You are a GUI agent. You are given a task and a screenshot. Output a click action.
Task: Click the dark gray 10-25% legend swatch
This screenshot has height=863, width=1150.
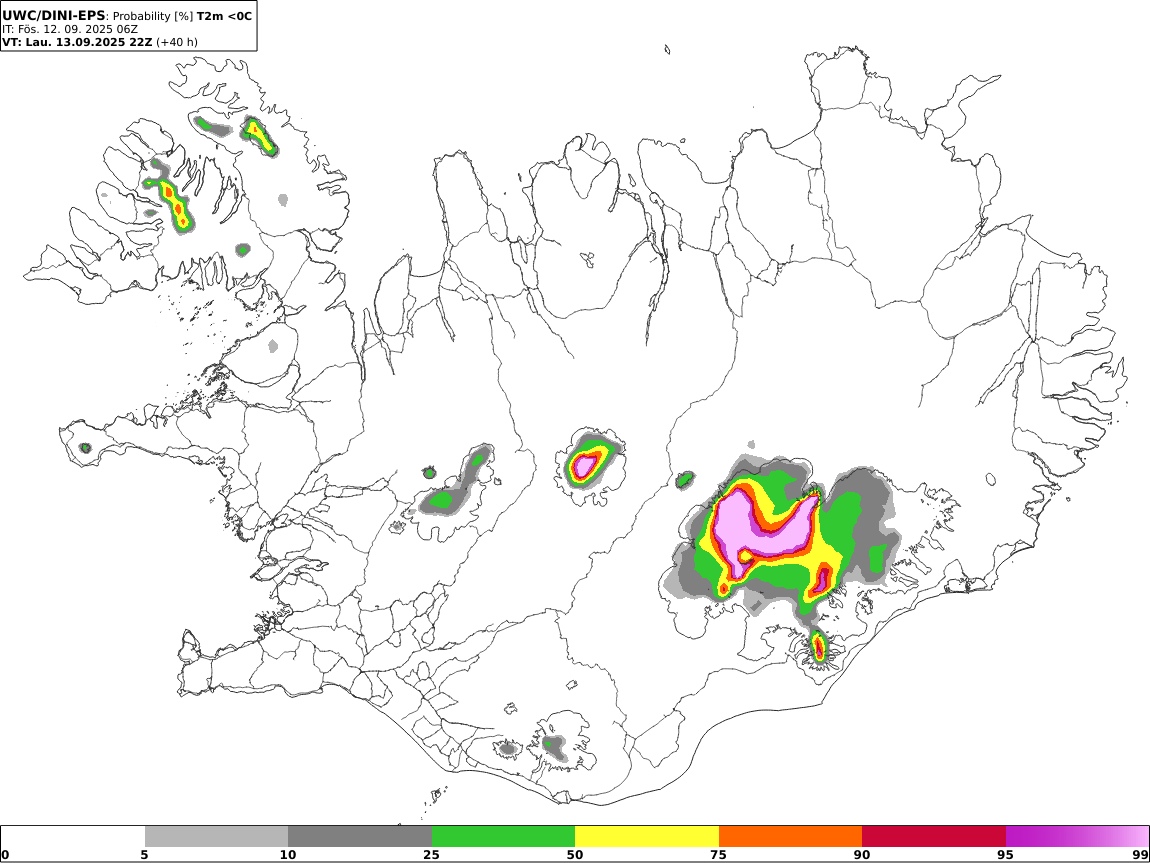(x=360, y=837)
